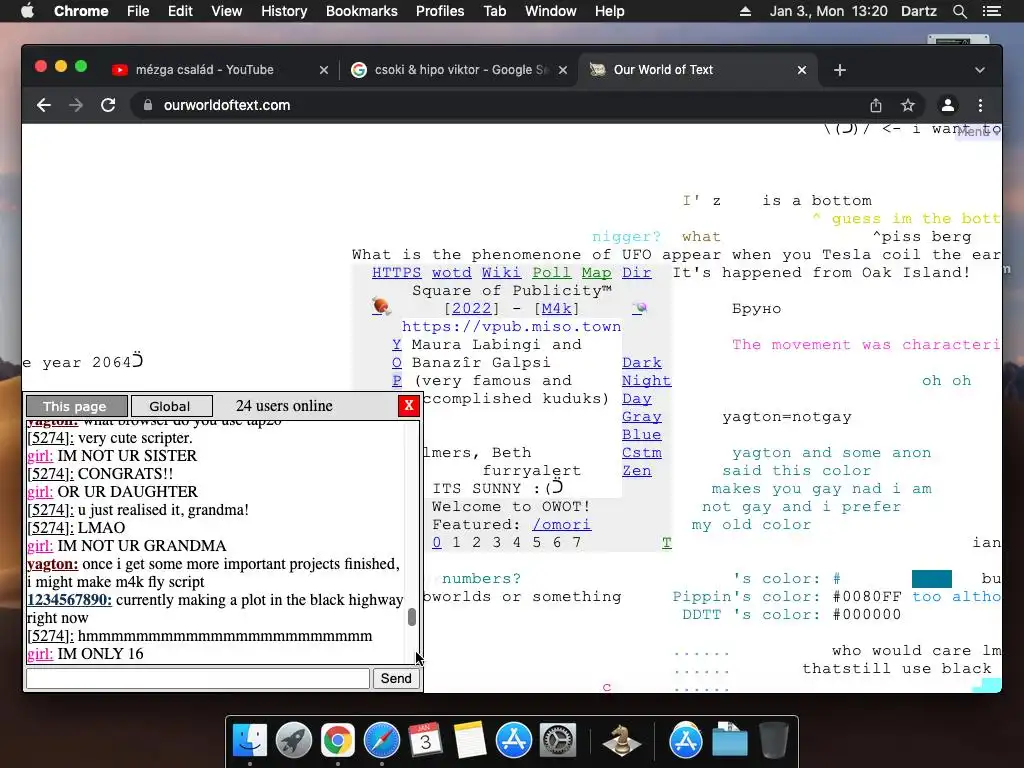Close the mézga család YouTube tab

pos(324,70)
